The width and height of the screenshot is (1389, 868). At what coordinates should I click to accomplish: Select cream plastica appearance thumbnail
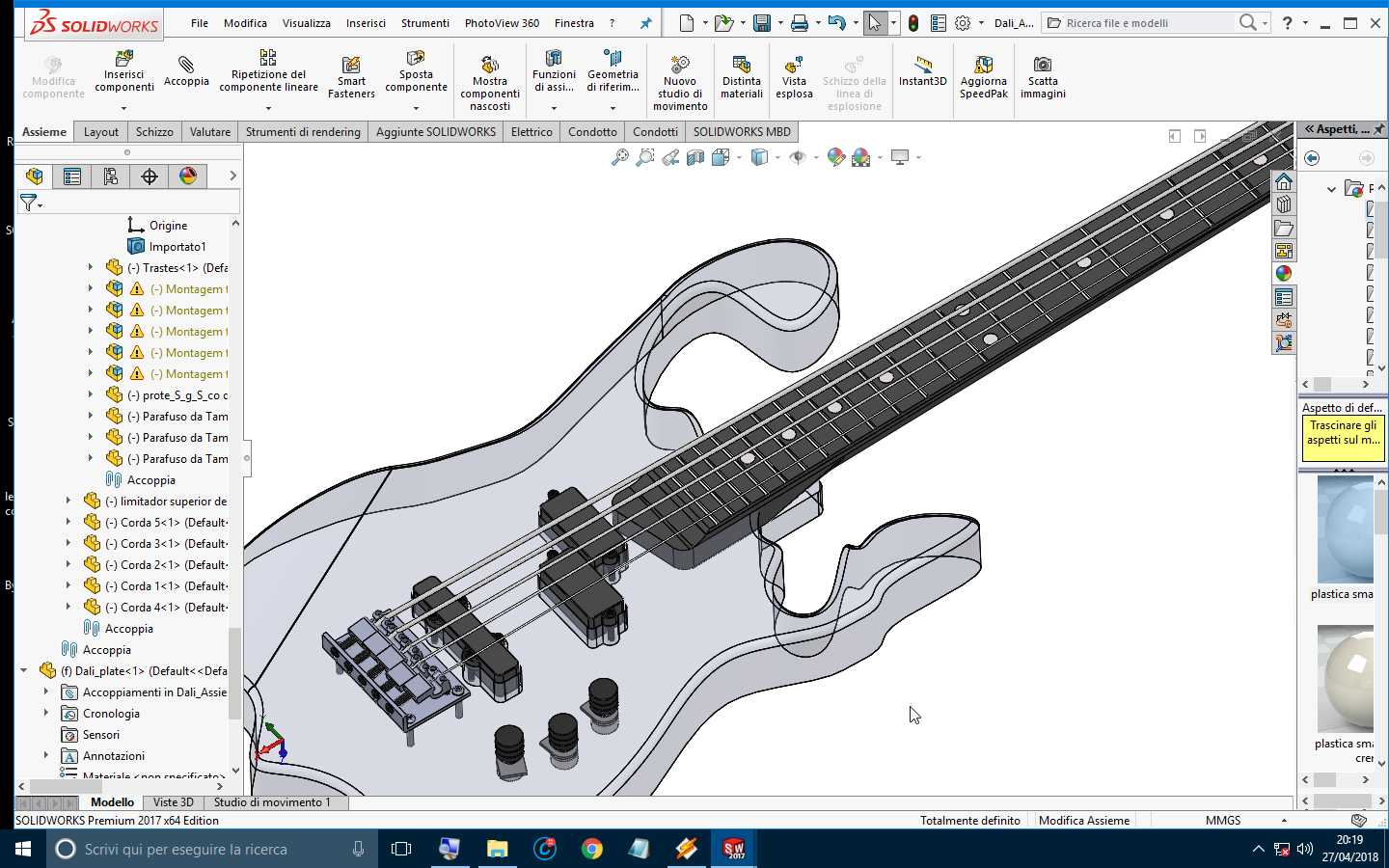pos(1346,679)
